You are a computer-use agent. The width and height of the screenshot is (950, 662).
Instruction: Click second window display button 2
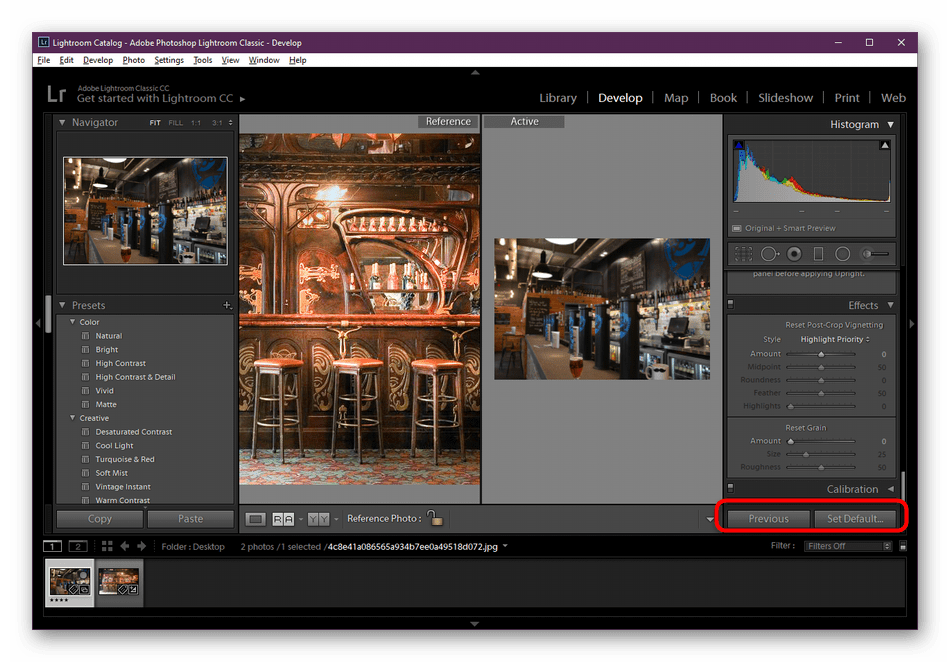coord(78,546)
